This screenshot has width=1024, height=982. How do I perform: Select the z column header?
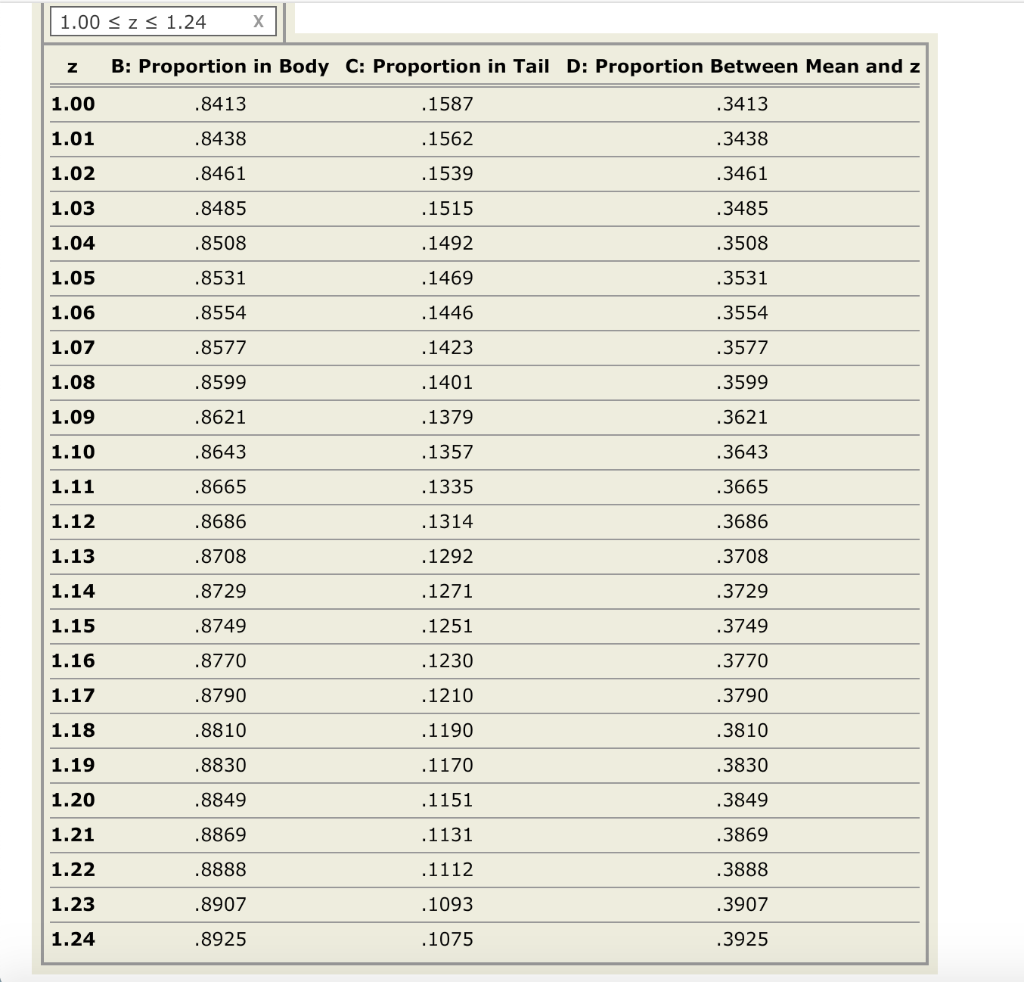[70, 67]
